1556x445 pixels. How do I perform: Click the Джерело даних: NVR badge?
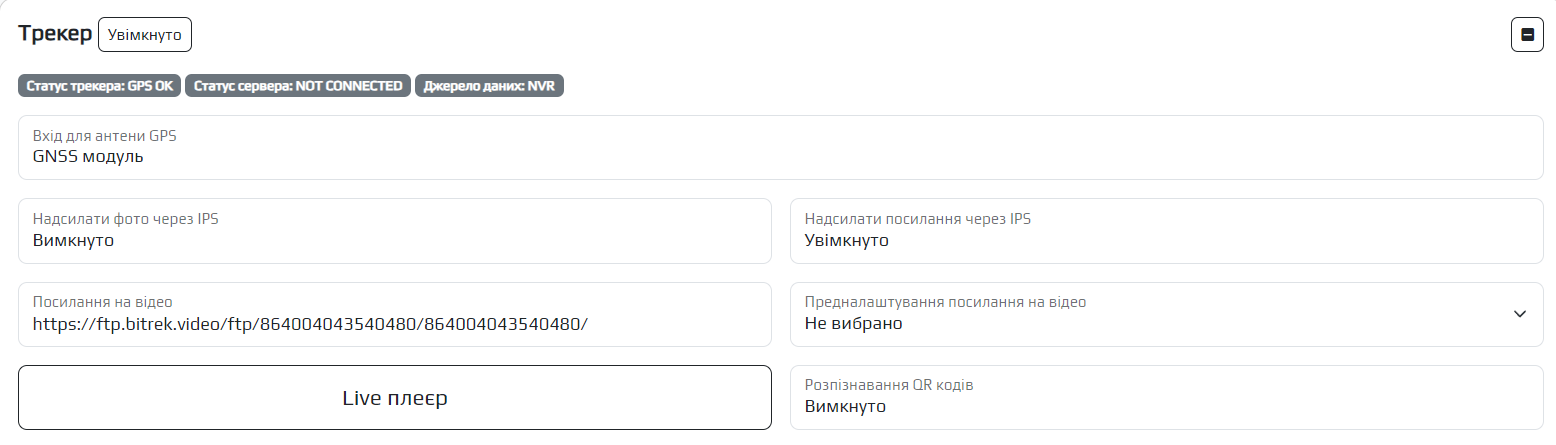pyautogui.click(x=489, y=86)
